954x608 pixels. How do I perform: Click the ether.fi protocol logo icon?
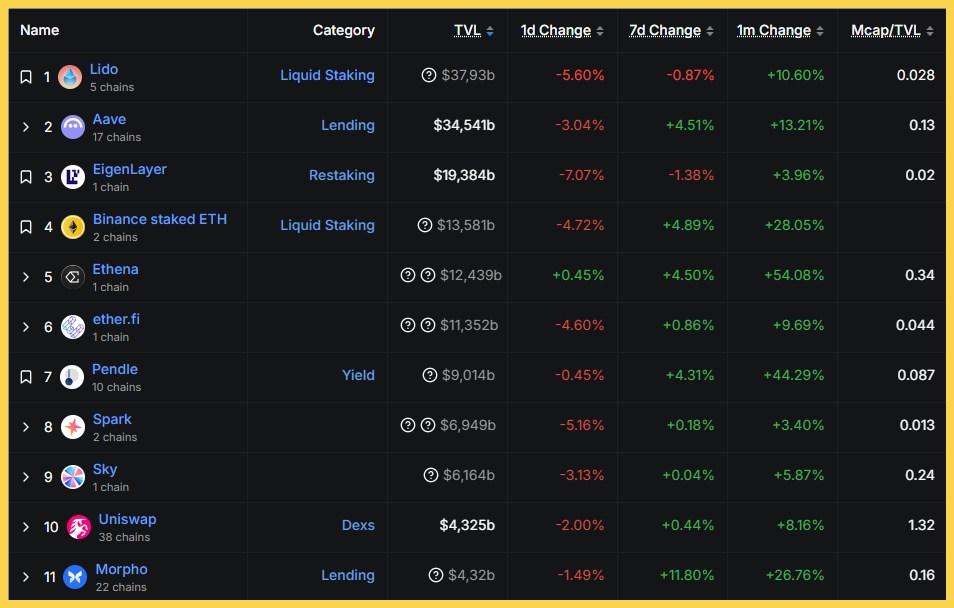coord(73,327)
